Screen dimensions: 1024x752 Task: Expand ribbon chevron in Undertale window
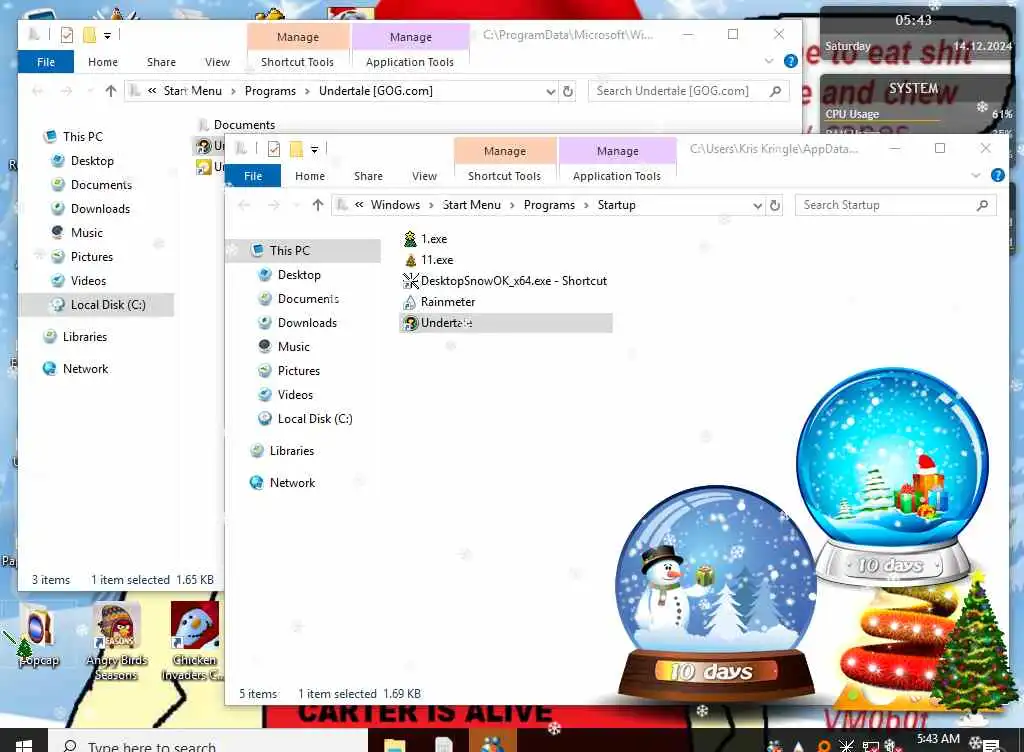tap(769, 61)
